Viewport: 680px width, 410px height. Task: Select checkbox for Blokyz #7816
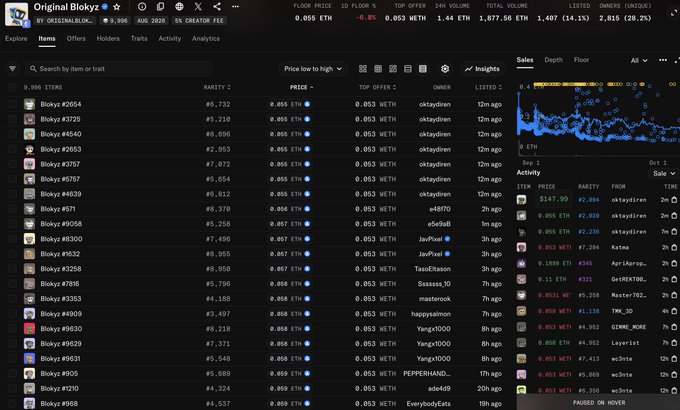coord(12,284)
